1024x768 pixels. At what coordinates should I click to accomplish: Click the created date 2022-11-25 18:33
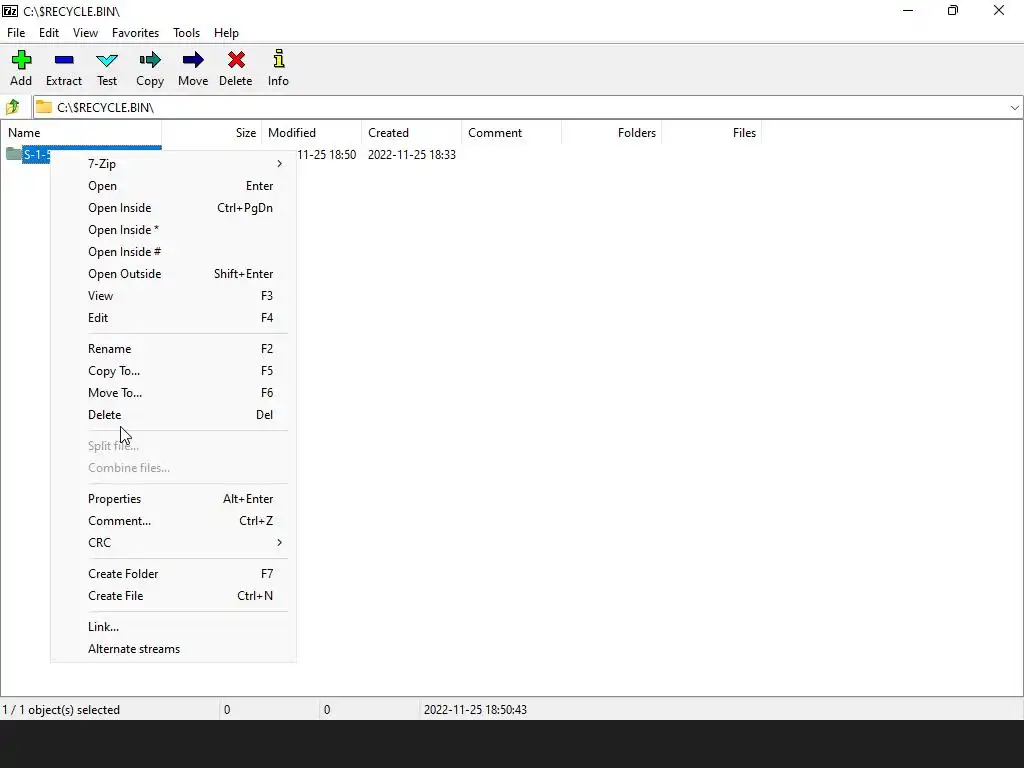click(411, 155)
